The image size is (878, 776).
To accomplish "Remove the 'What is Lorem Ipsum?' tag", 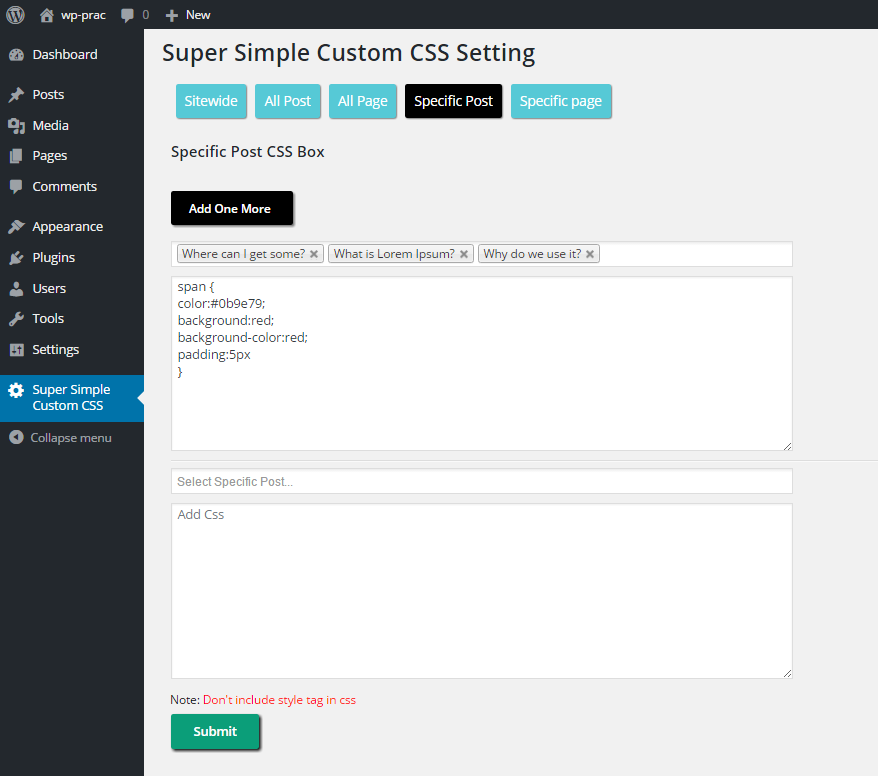I will tap(464, 254).
